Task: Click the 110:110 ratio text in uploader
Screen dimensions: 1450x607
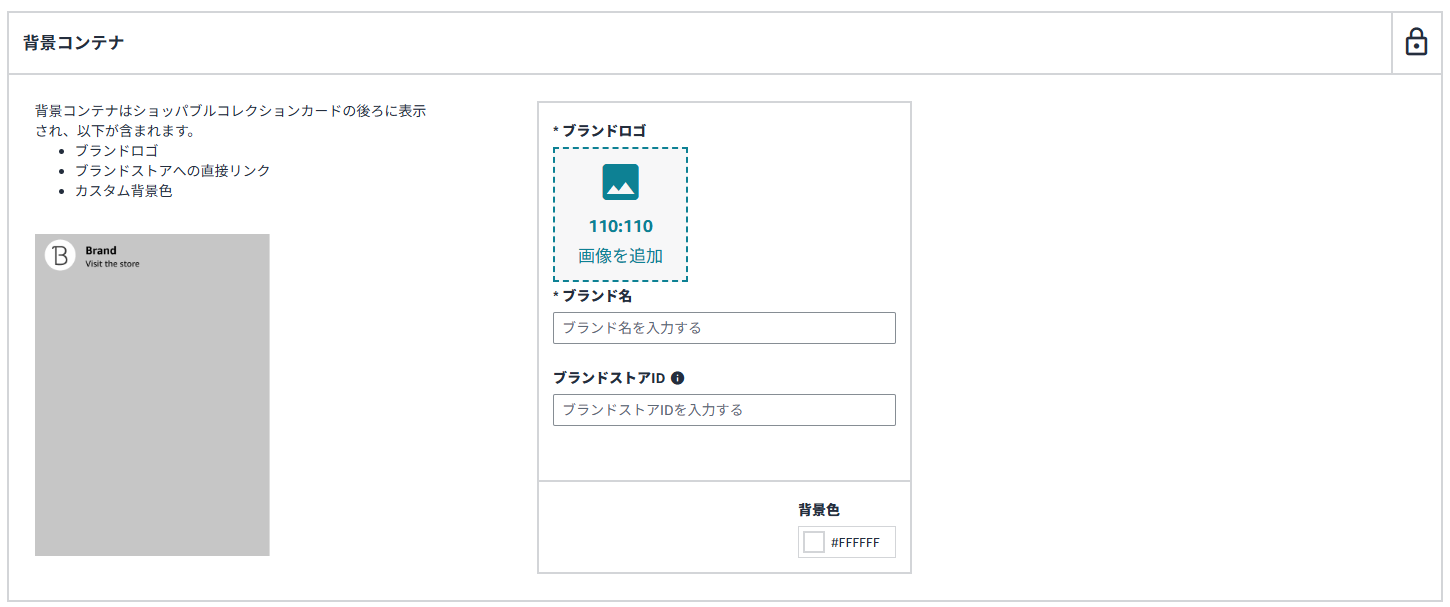Action: [620, 226]
